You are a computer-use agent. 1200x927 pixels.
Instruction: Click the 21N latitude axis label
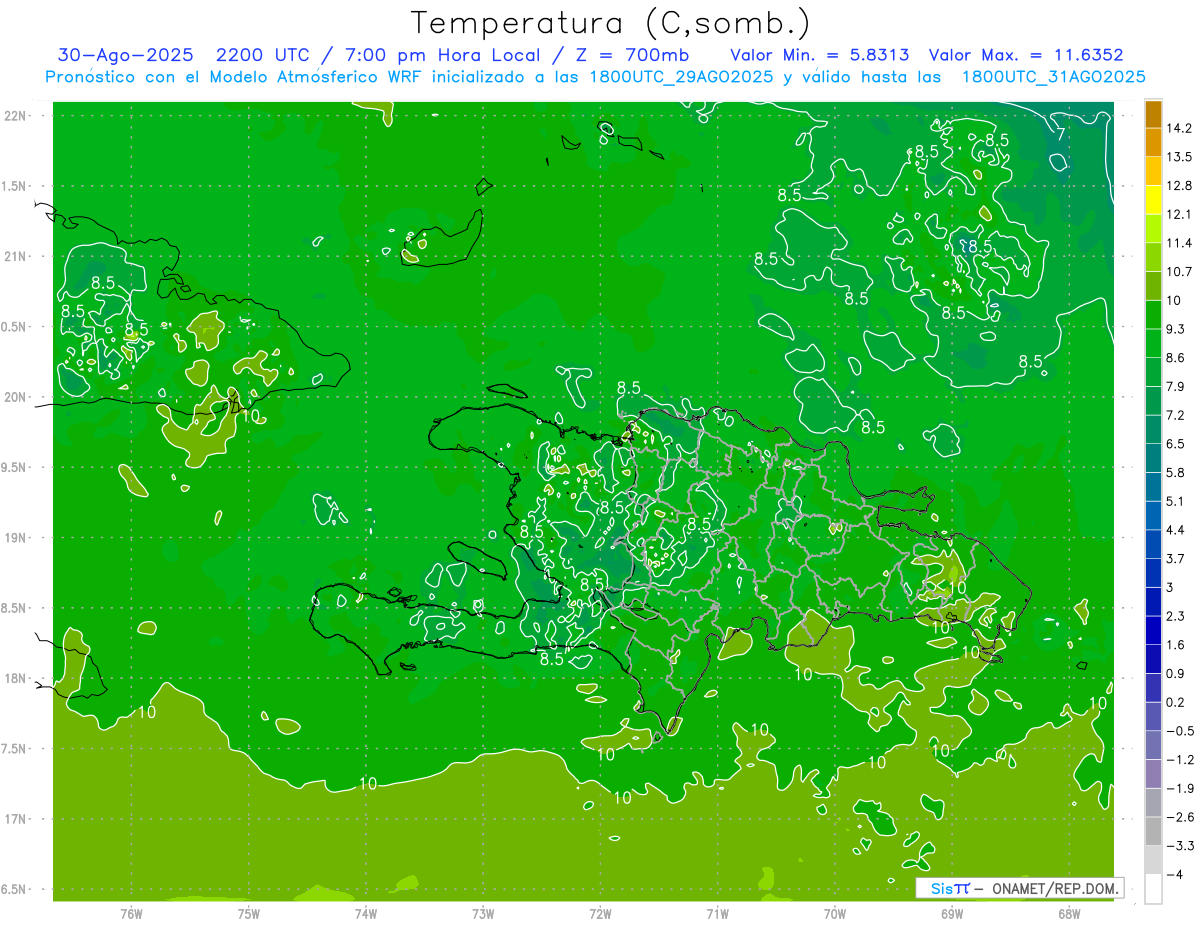click(15, 257)
